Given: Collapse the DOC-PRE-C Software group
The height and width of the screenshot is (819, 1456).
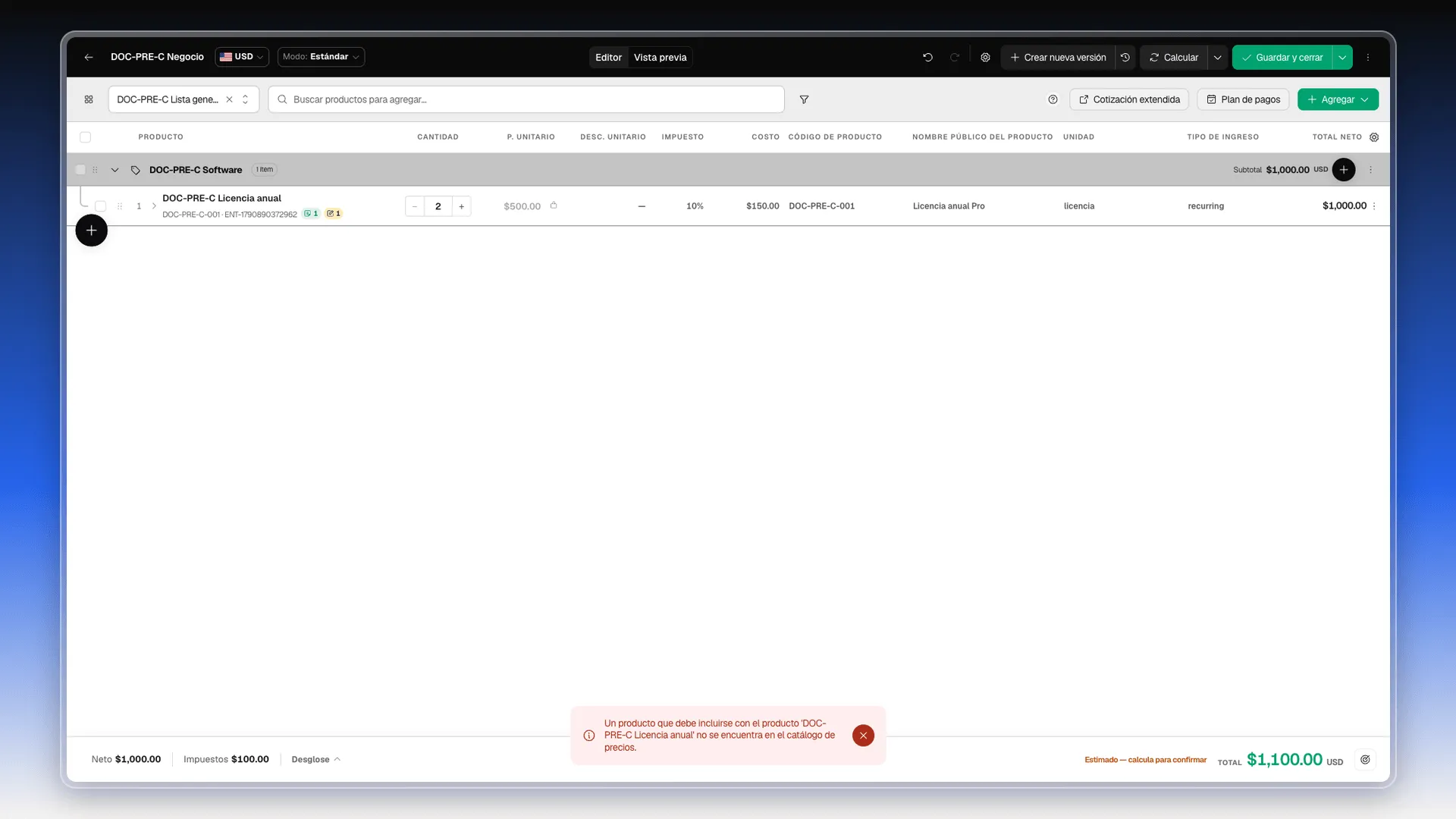Looking at the screenshot, I should pos(115,170).
